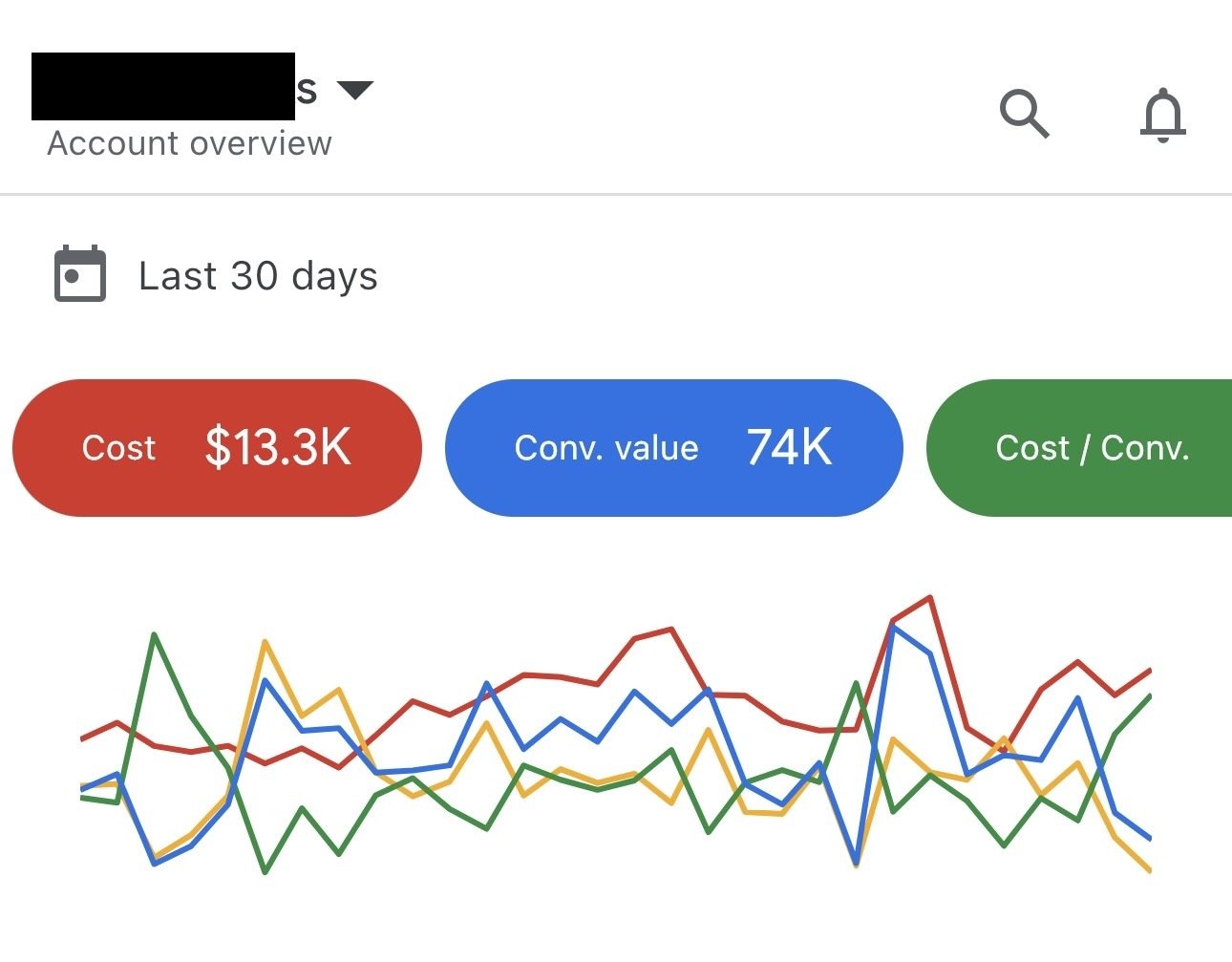Select the green Cost / Conv. metric pill
The image size is (1232, 962).
point(1094,447)
